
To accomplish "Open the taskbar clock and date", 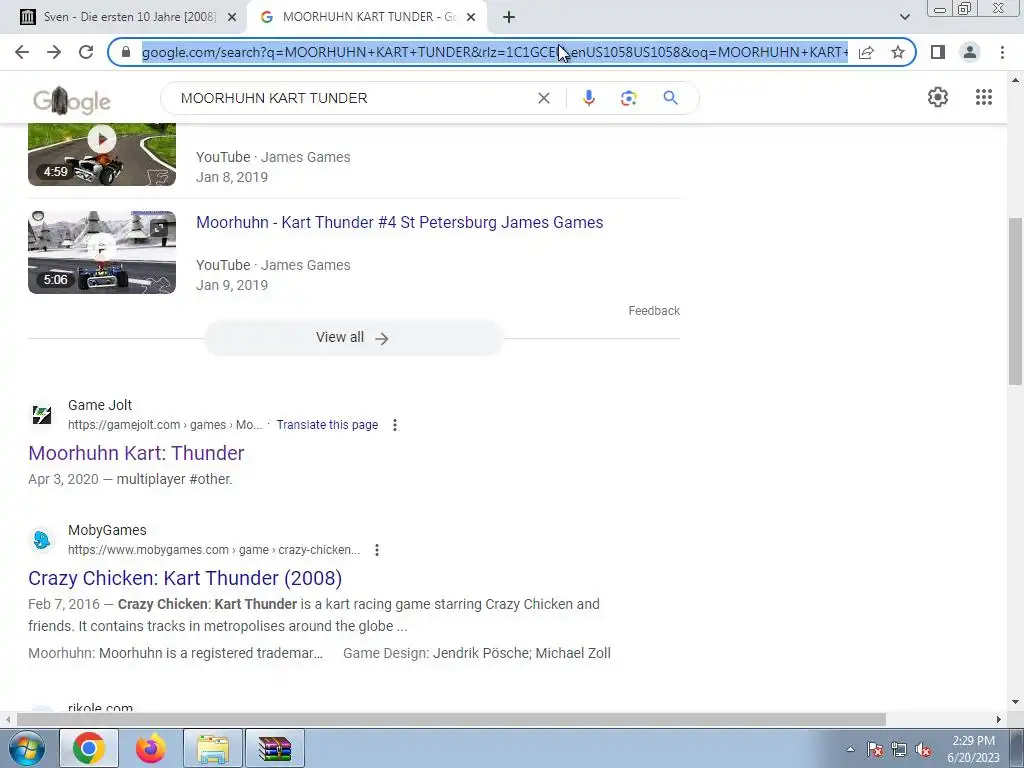I will tap(973, 749).
